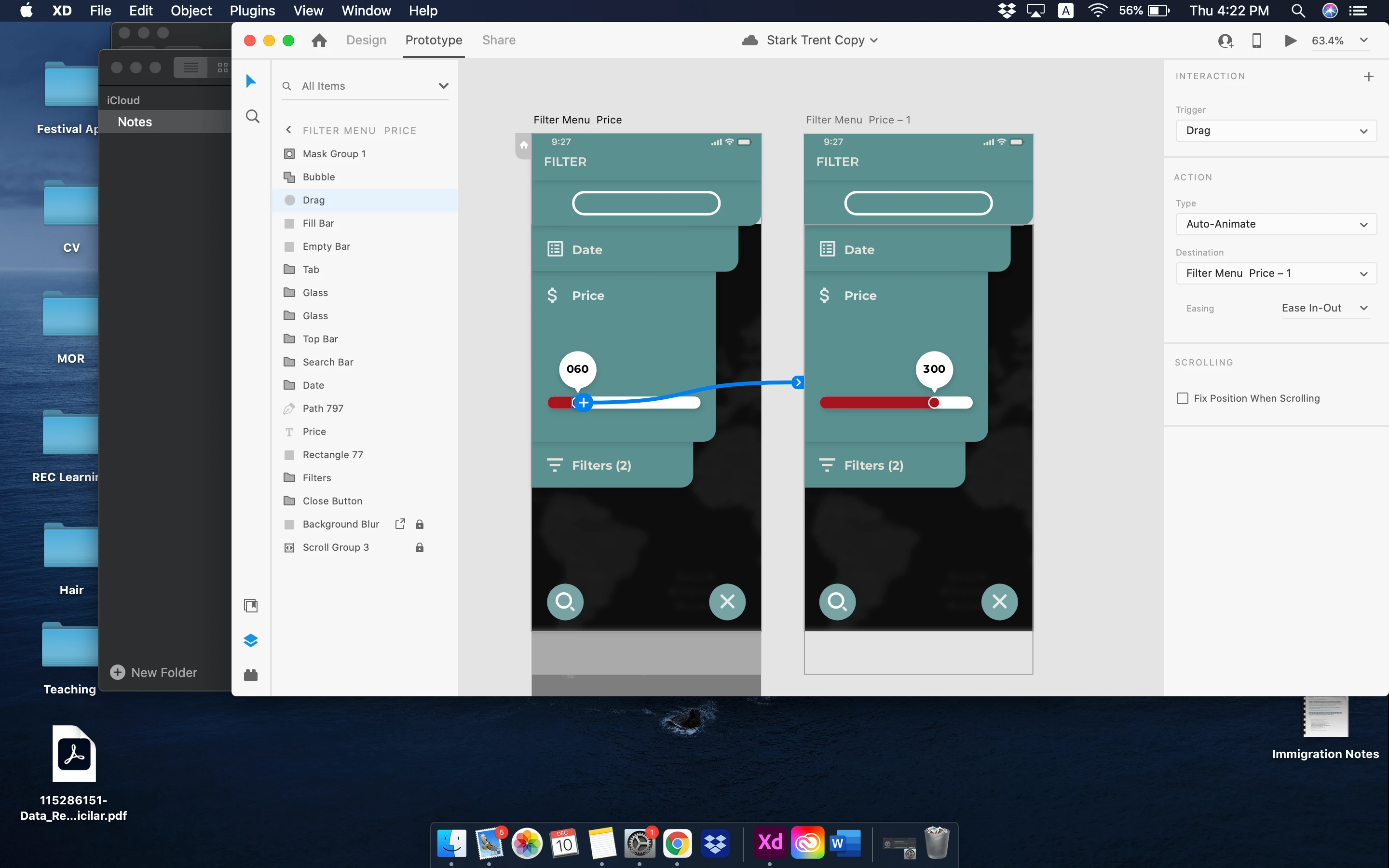The width and height of the screenshot is (1389, 868).
Task: Click the Desktop Preview play button
Action: coord(1290,40)
